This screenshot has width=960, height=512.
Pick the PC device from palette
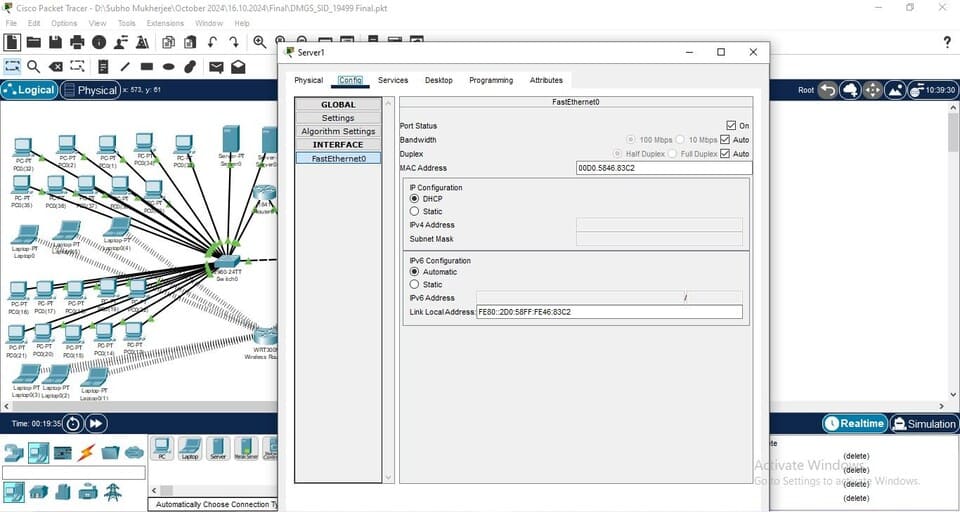pos(162,448)
